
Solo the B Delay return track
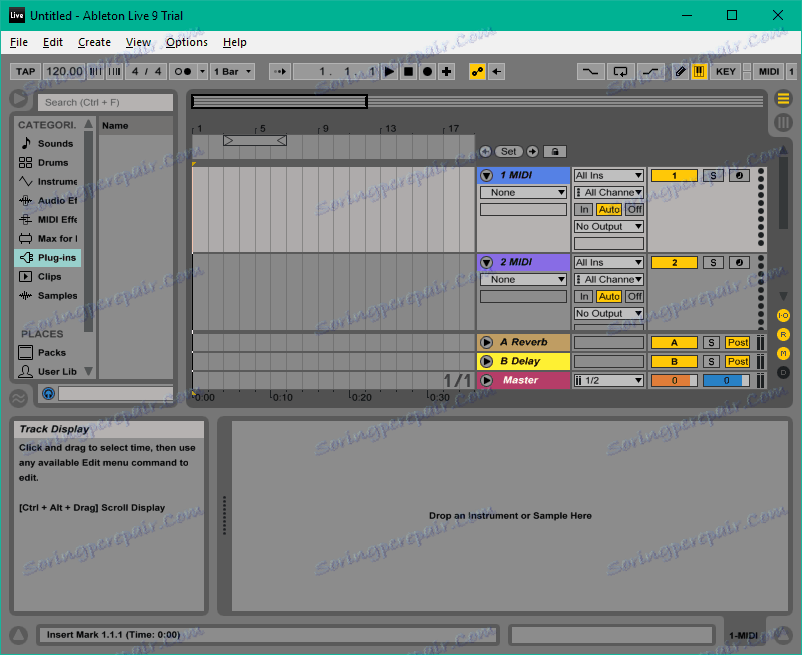point(711,362)
